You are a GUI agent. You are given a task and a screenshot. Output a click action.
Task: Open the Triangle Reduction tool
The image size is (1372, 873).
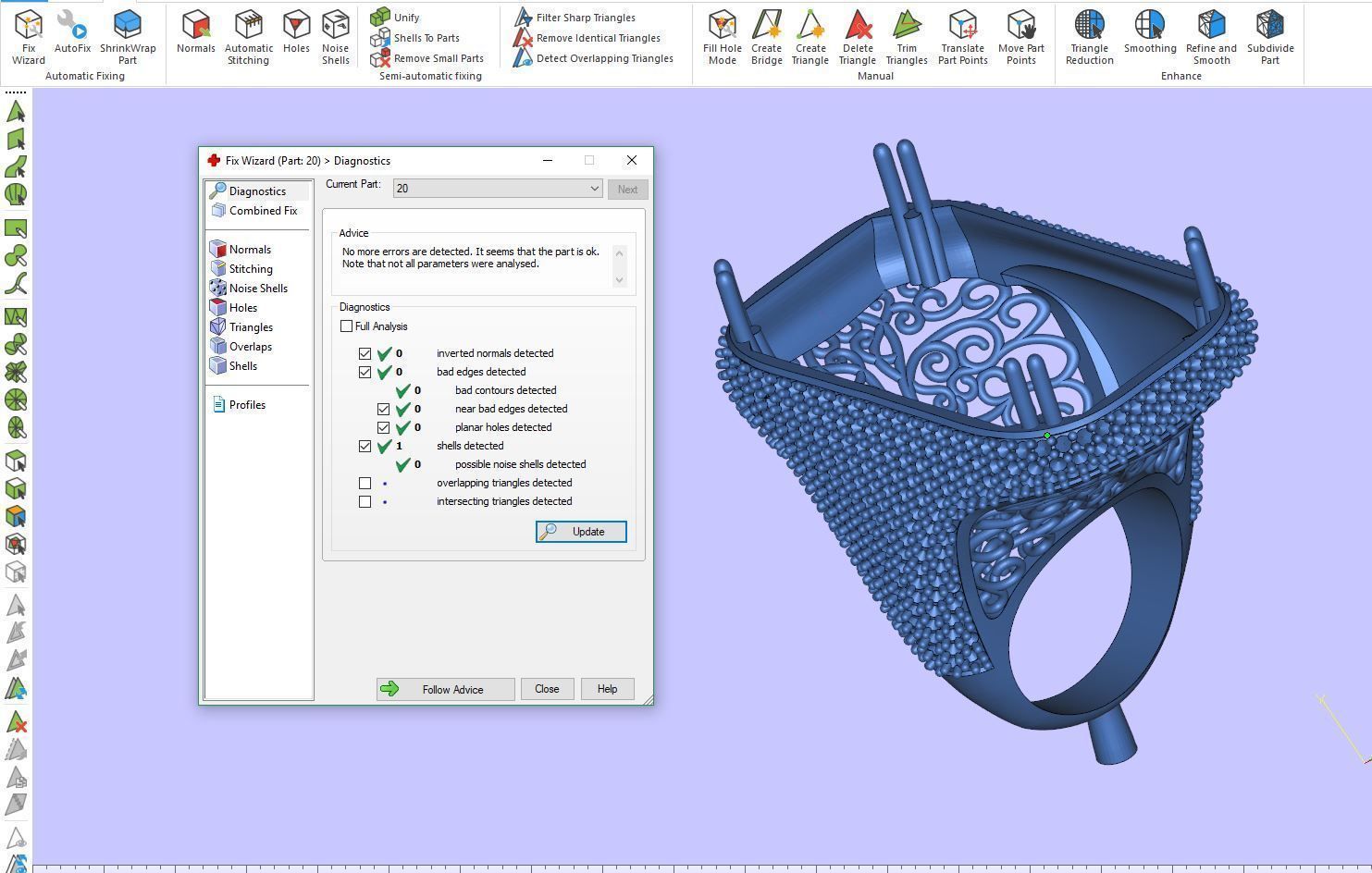pos(1089,37)
